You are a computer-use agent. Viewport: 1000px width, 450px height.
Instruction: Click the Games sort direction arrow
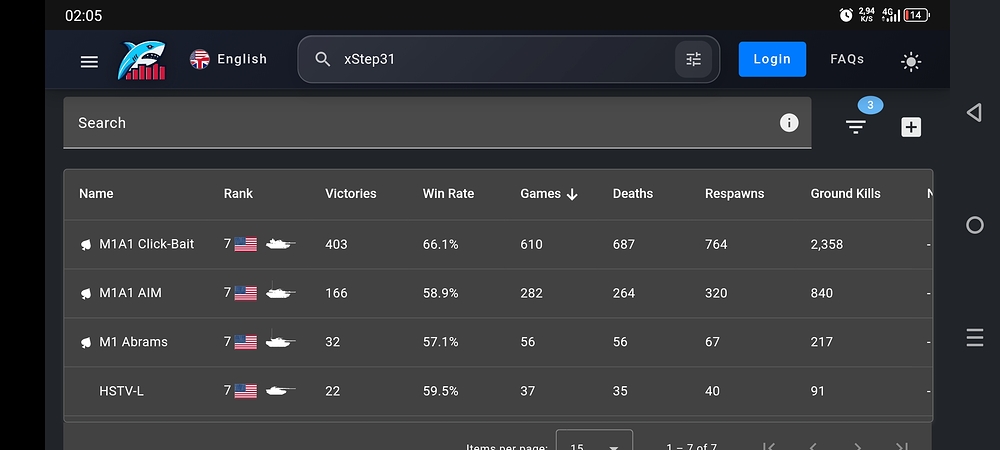click(x=572, y=194)
